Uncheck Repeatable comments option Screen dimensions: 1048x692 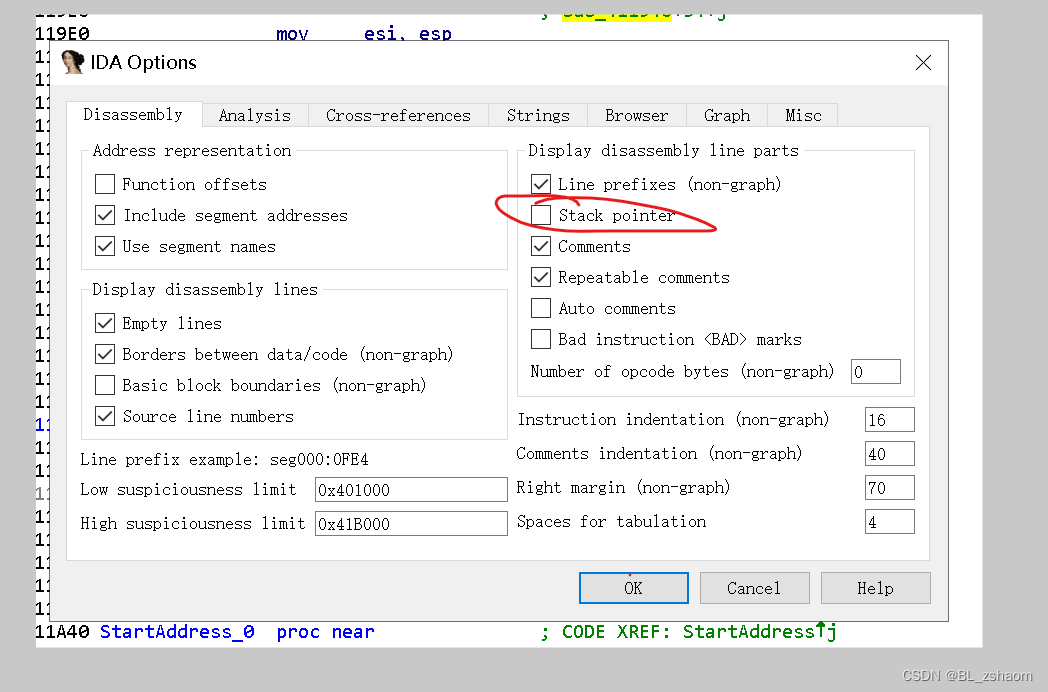[541, 277]
